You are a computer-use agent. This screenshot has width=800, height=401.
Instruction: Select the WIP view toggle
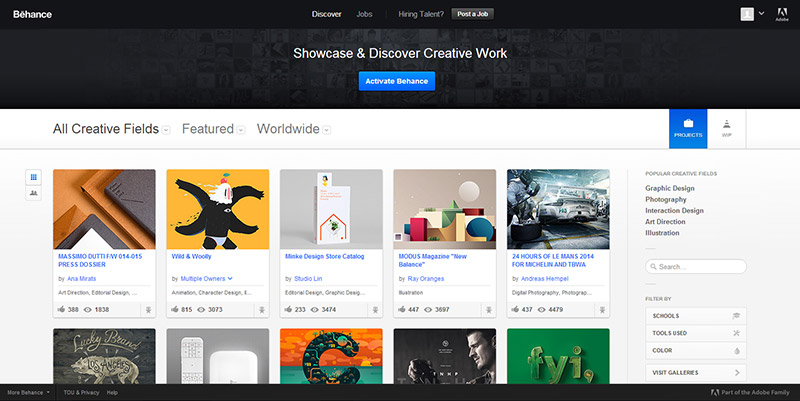click(x=726, y=128)
